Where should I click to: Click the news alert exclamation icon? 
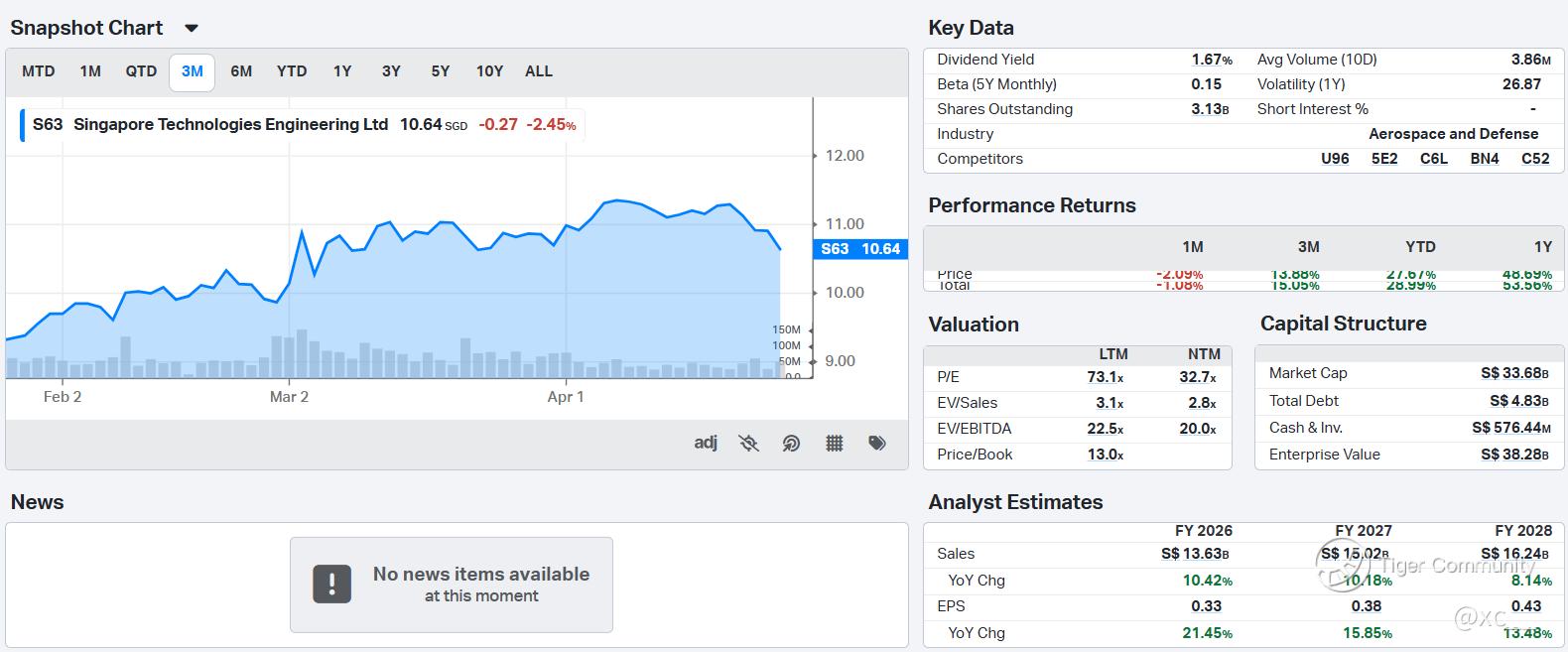point(331,585)
